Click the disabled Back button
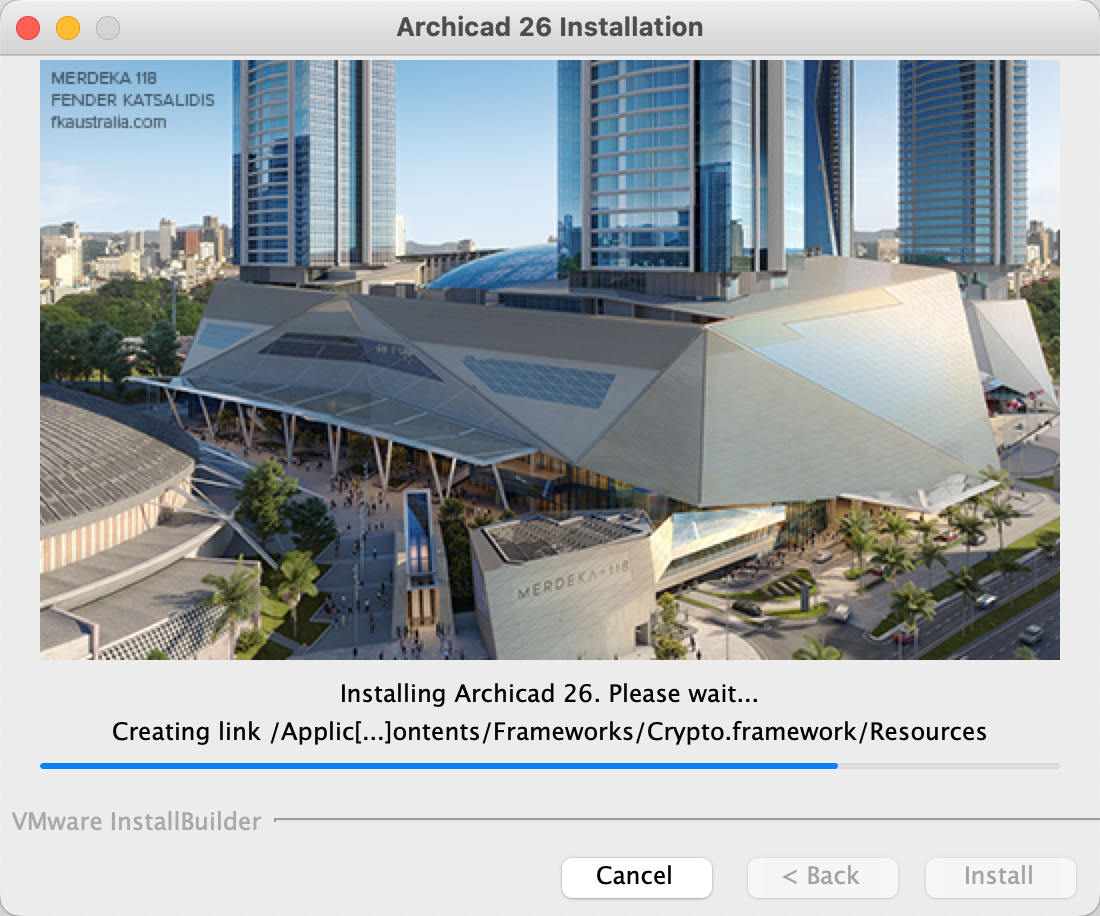 coord(822,877)
